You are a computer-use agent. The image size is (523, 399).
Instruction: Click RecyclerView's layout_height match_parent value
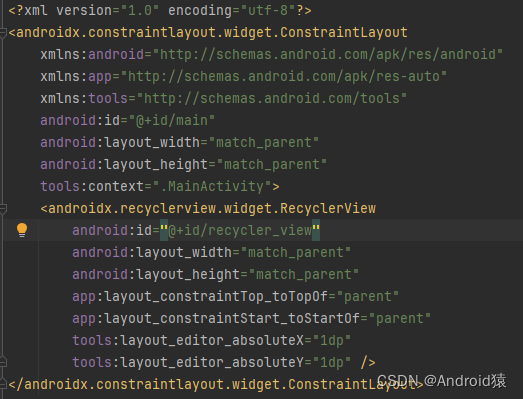(304, 275)
